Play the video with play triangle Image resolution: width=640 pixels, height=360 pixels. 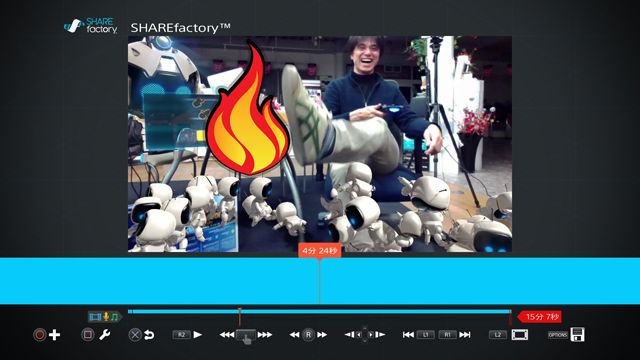click(x=198, y=335)
